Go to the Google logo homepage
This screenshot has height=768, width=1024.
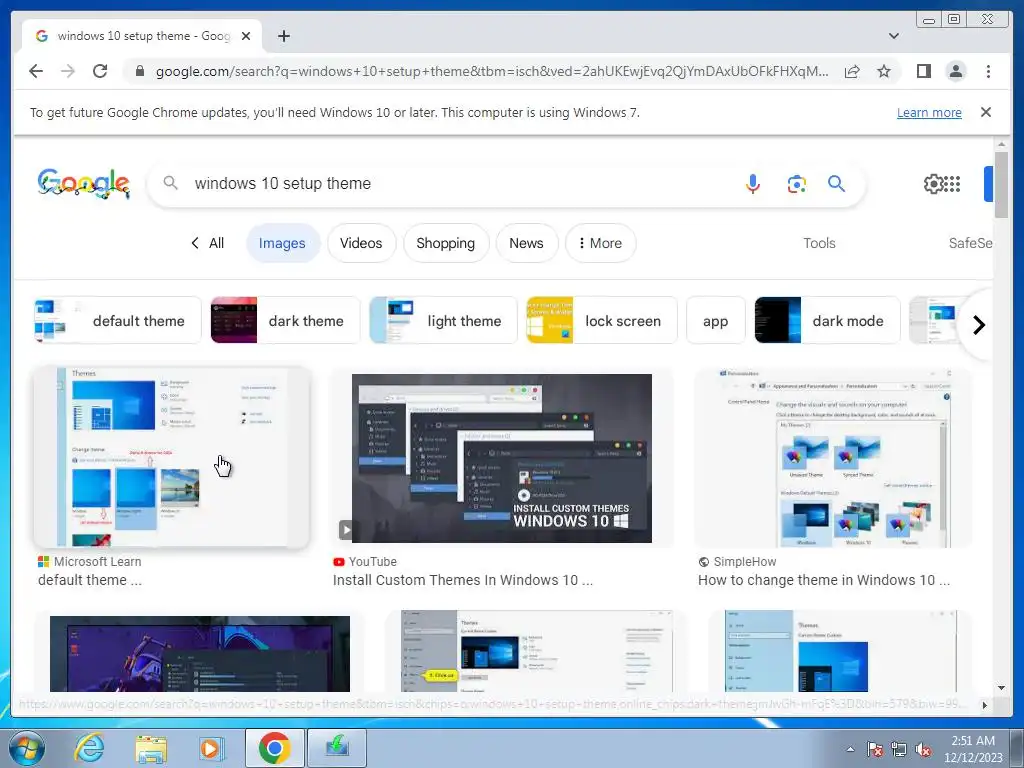tap(84, 184)
